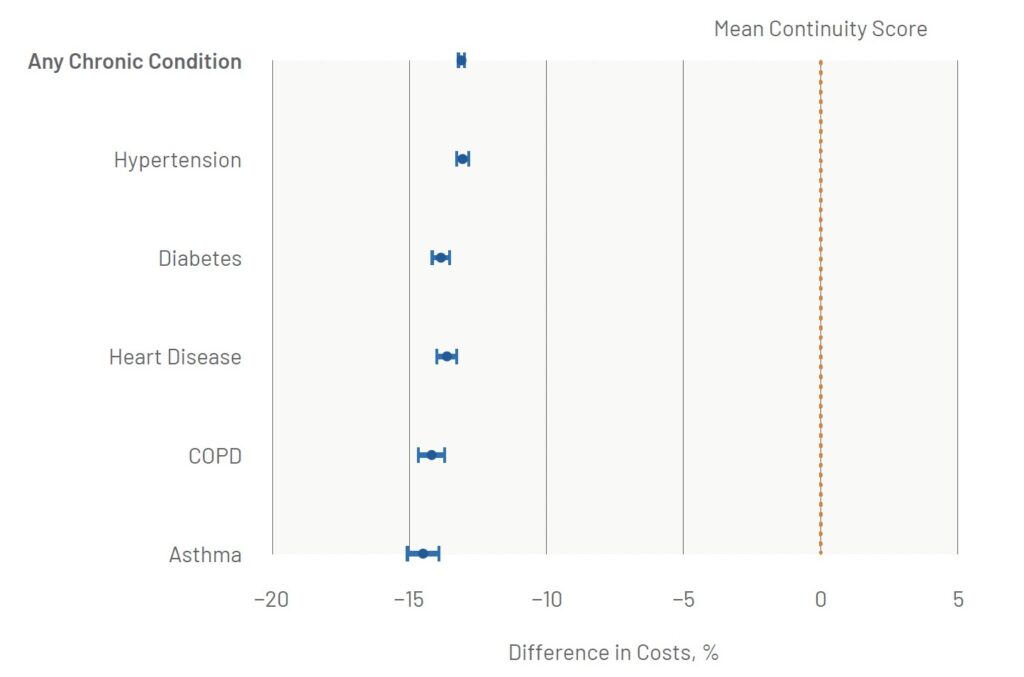Image resolution: width=1024 pixels, height=677 pixels.
Task: Select the Difference in Costs axis title
Action: point(613,653)
